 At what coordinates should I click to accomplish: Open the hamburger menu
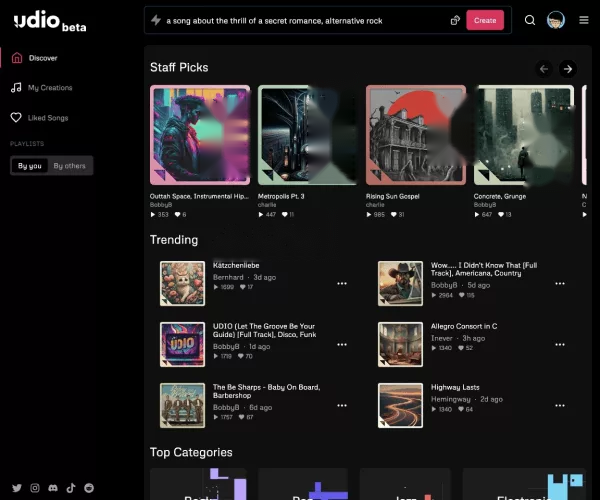584,20
